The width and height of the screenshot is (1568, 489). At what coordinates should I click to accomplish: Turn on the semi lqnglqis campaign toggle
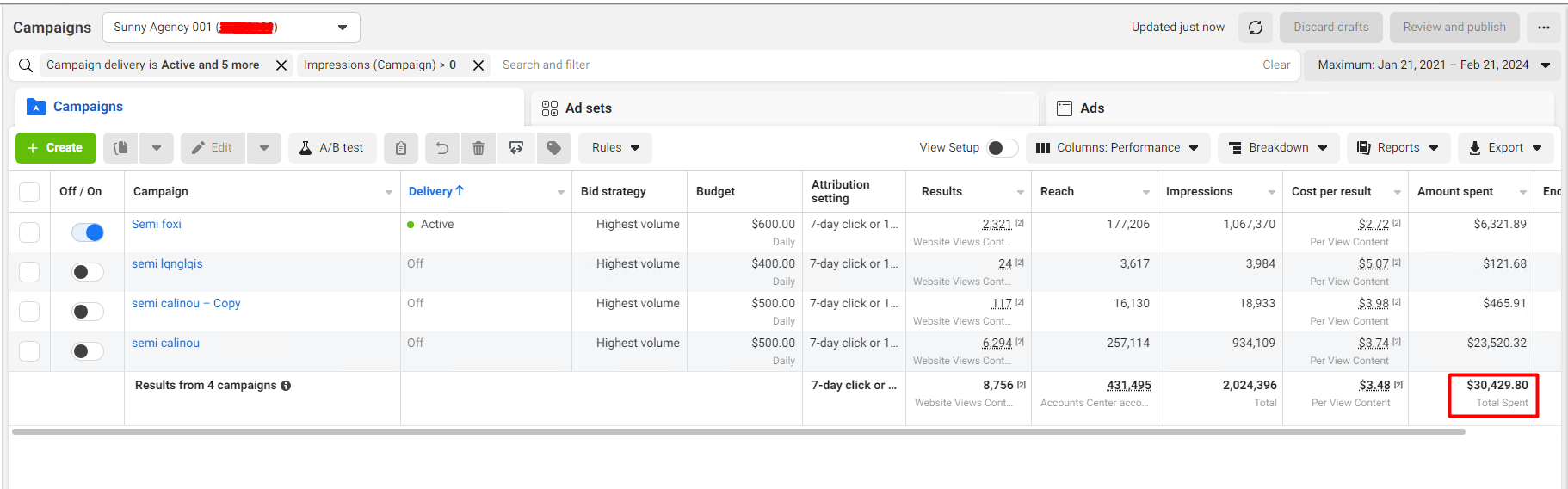88,272
